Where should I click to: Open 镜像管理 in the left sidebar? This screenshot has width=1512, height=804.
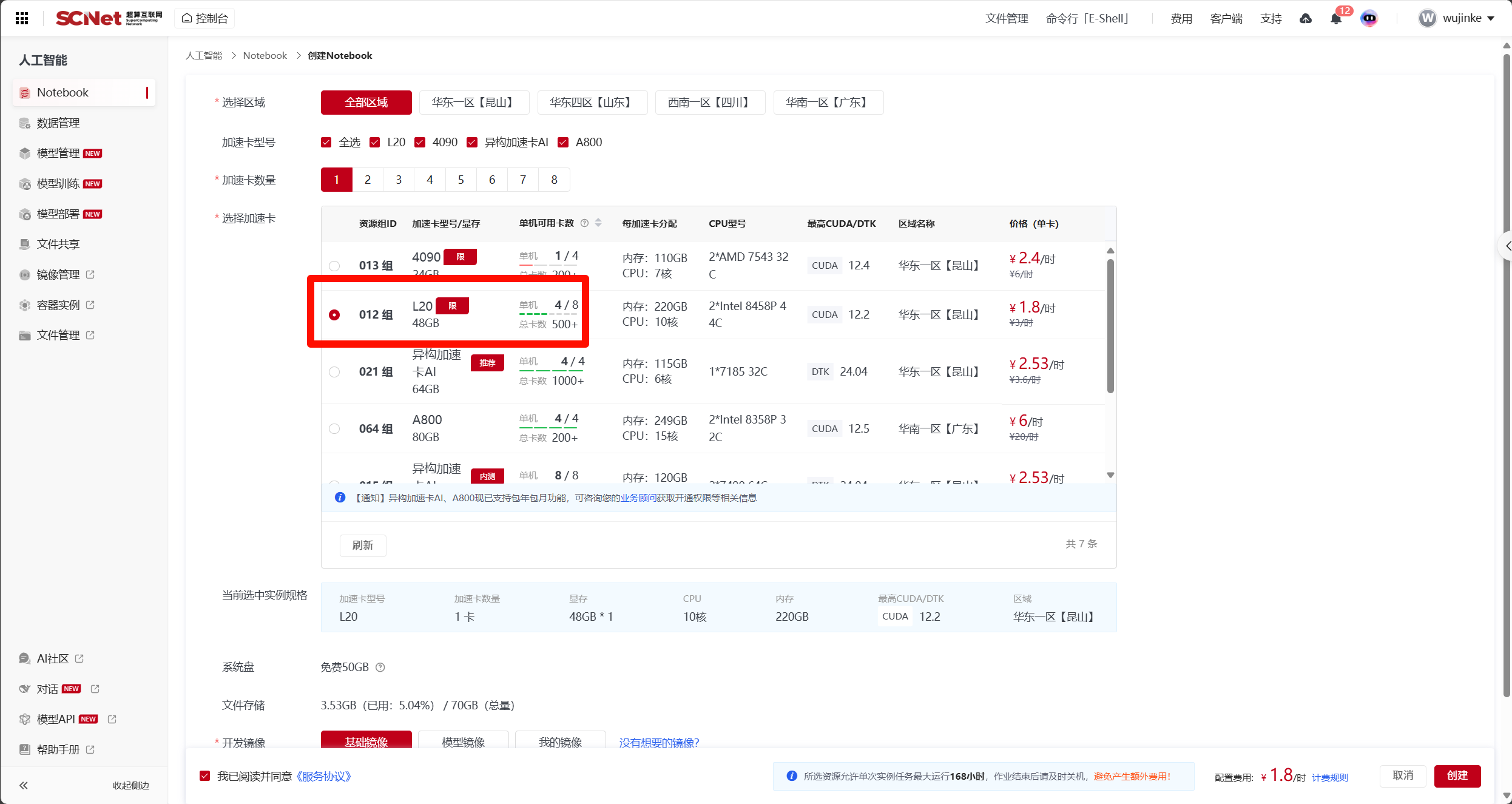click(x=58, y=274)
